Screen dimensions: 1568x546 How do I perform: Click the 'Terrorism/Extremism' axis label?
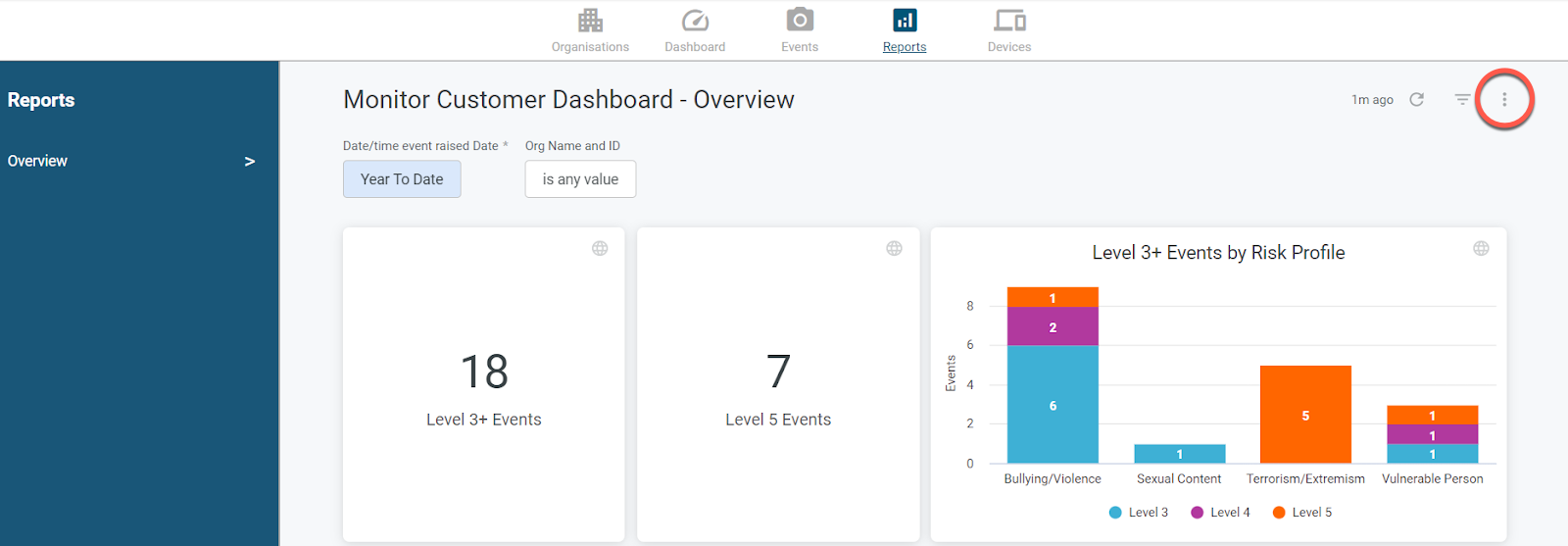(x=1305, y=478)
